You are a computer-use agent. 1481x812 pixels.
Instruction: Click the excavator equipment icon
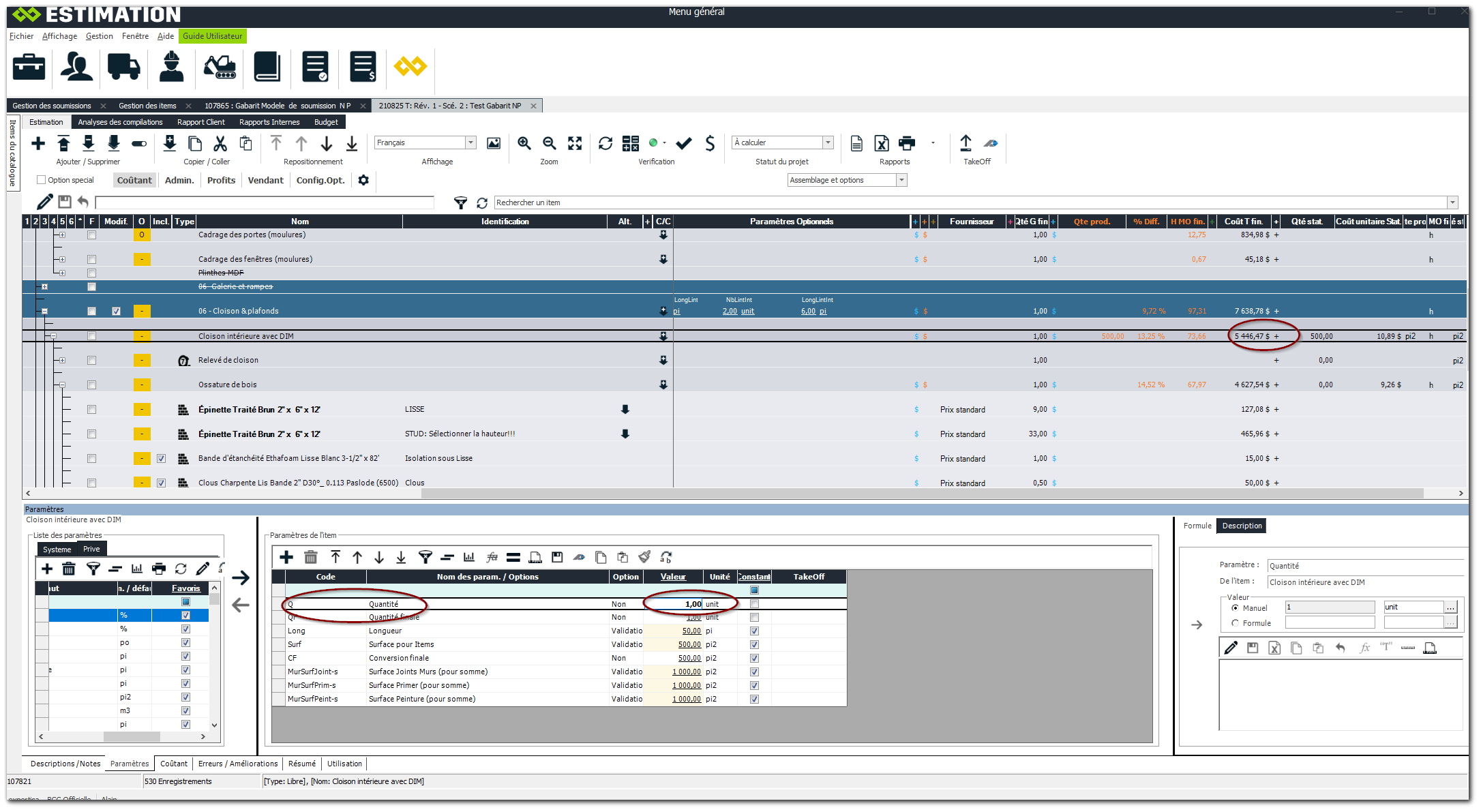(x=220, y=67)
